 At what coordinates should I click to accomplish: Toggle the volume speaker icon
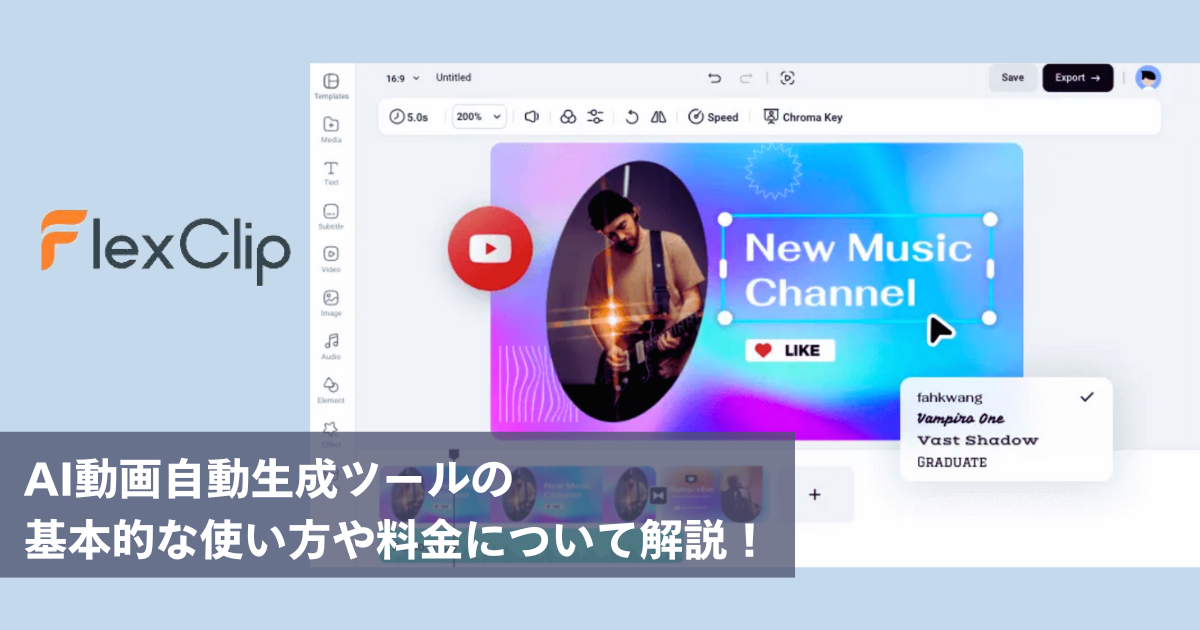pos(532,117)
